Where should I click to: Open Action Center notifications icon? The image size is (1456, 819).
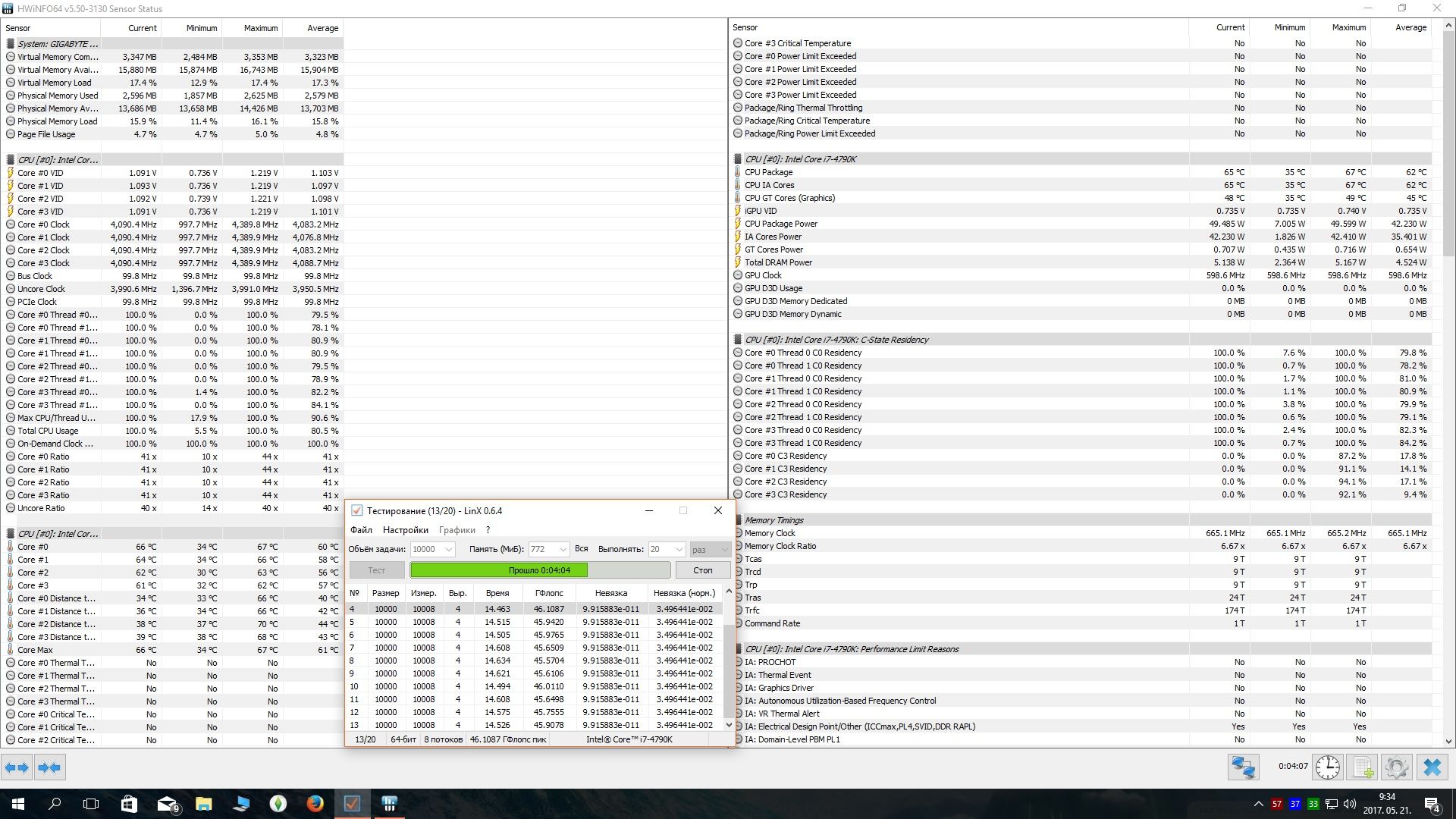(1432, 804)
